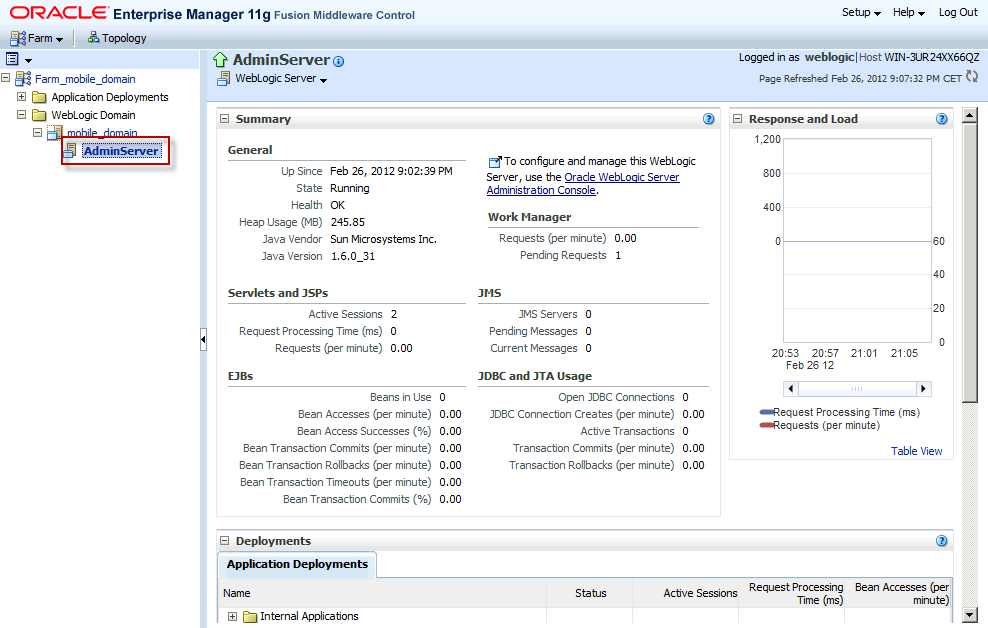The image size is (988, 628).
Task: Select the Application Deployments tab
Action: (x=297, y=564)
